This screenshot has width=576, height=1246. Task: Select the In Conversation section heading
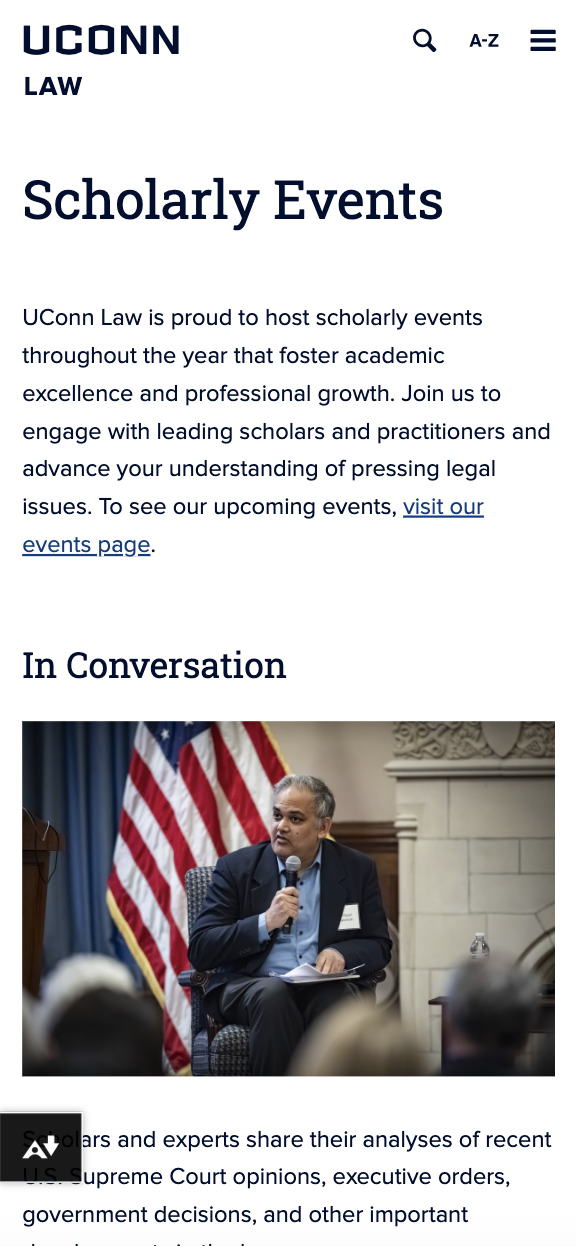(x=154, y=665)
